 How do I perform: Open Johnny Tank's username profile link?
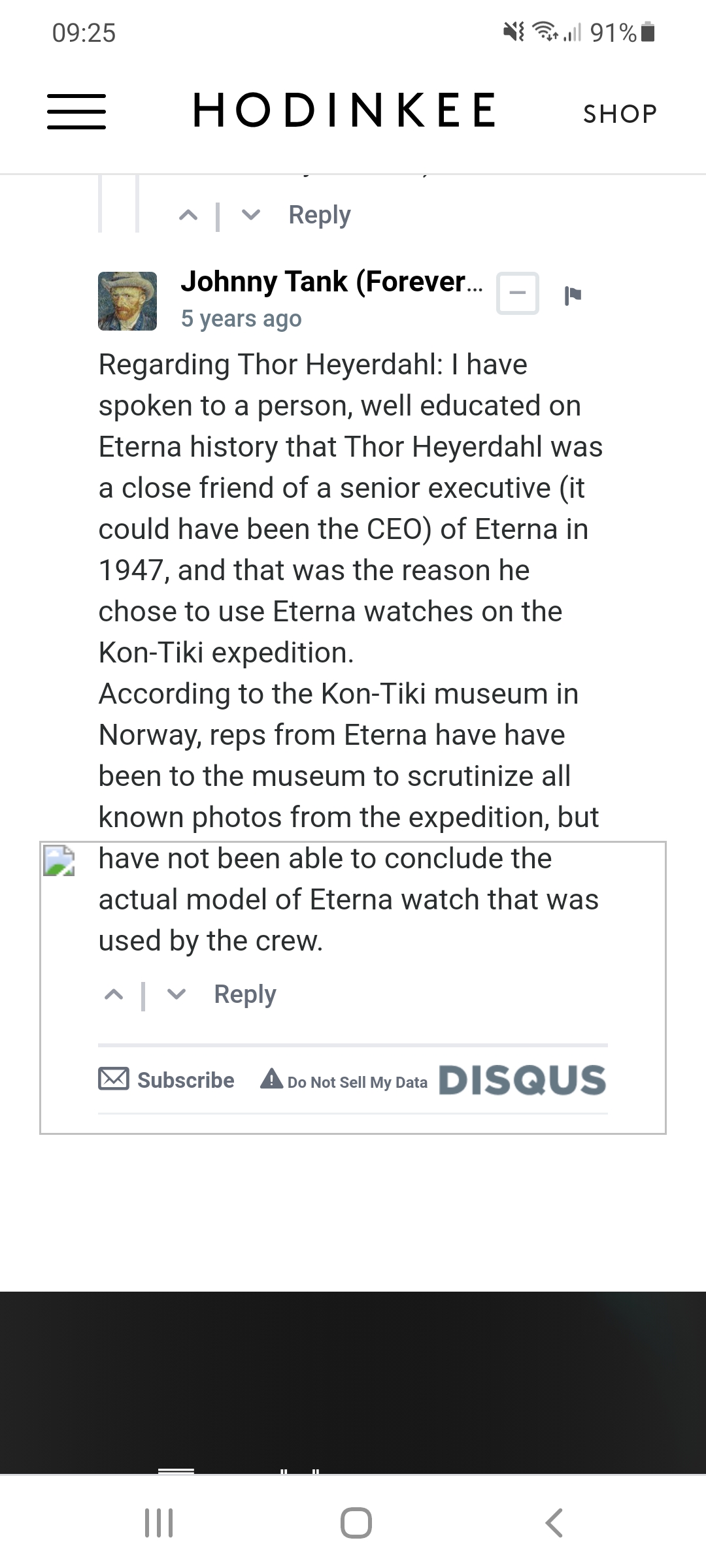coord(331,282)
